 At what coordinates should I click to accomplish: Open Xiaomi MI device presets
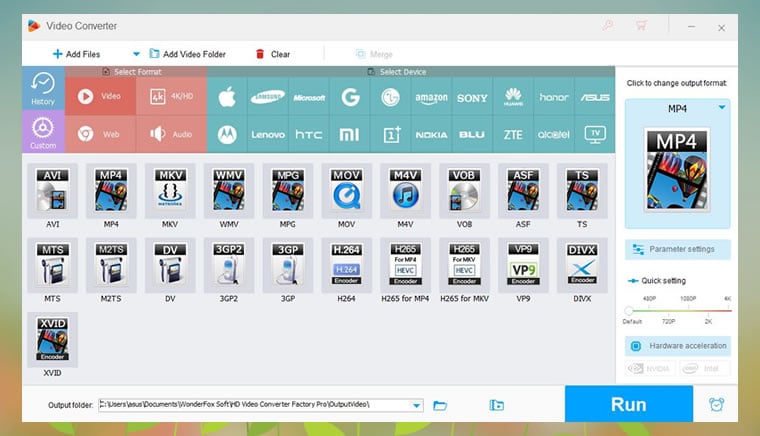click(x=350, y=134)
